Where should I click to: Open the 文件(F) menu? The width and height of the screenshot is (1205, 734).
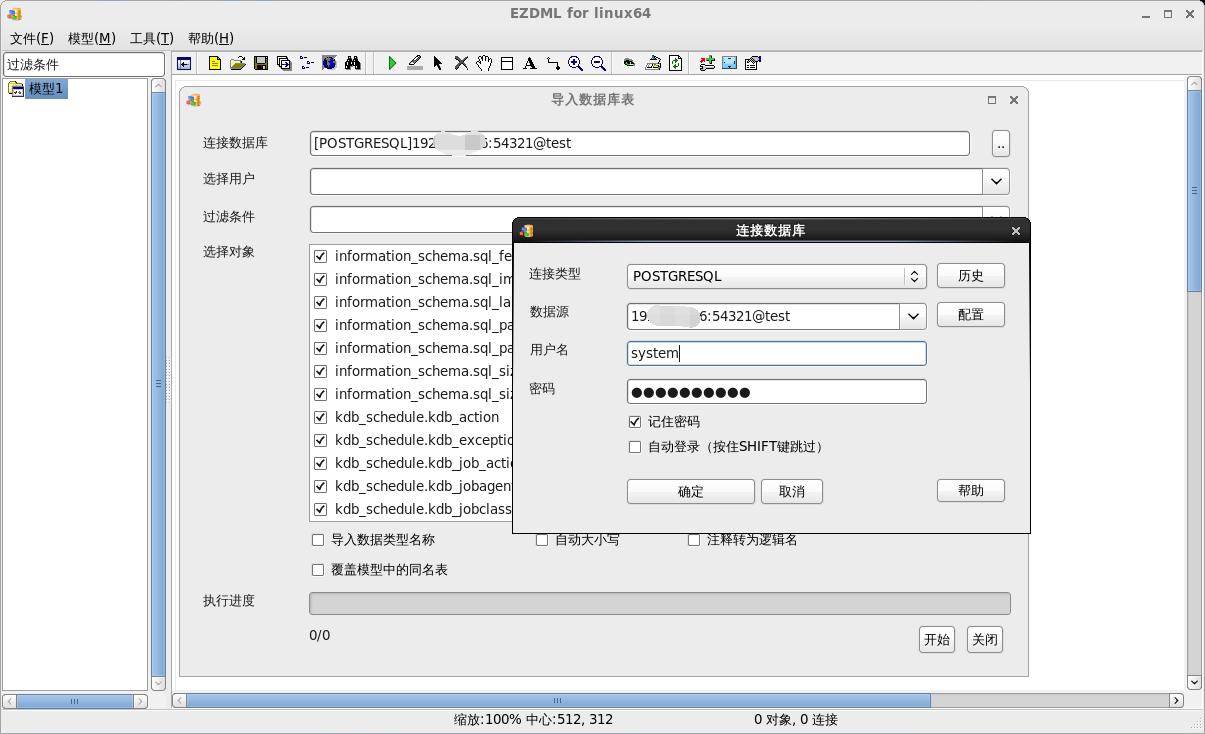[32, 38]
